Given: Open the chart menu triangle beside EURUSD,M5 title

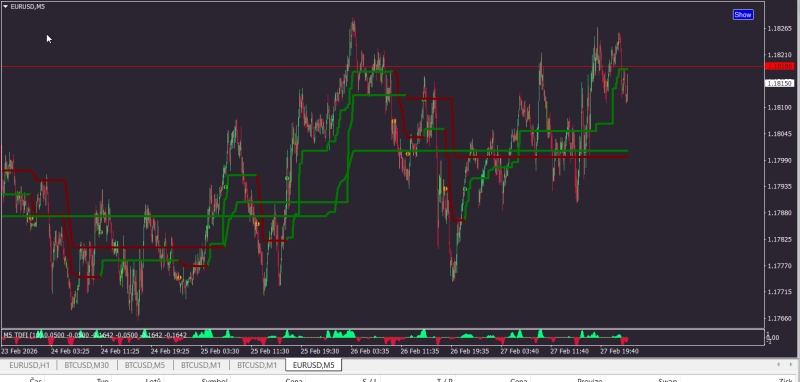Looking at the screenshot, I should point(5,7).
